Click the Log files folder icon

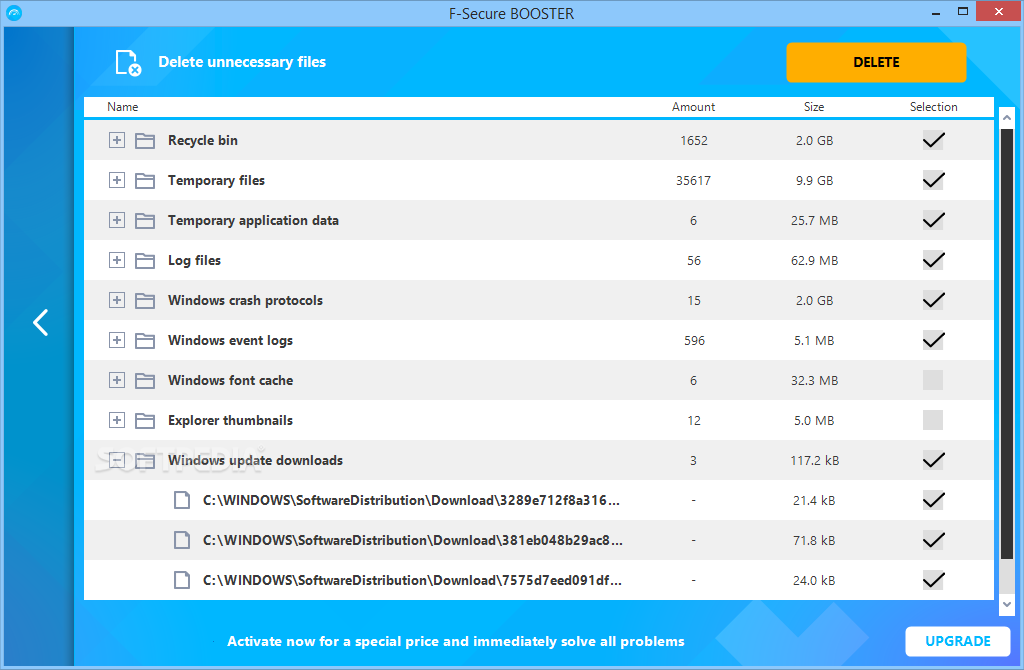pos(145,261)
